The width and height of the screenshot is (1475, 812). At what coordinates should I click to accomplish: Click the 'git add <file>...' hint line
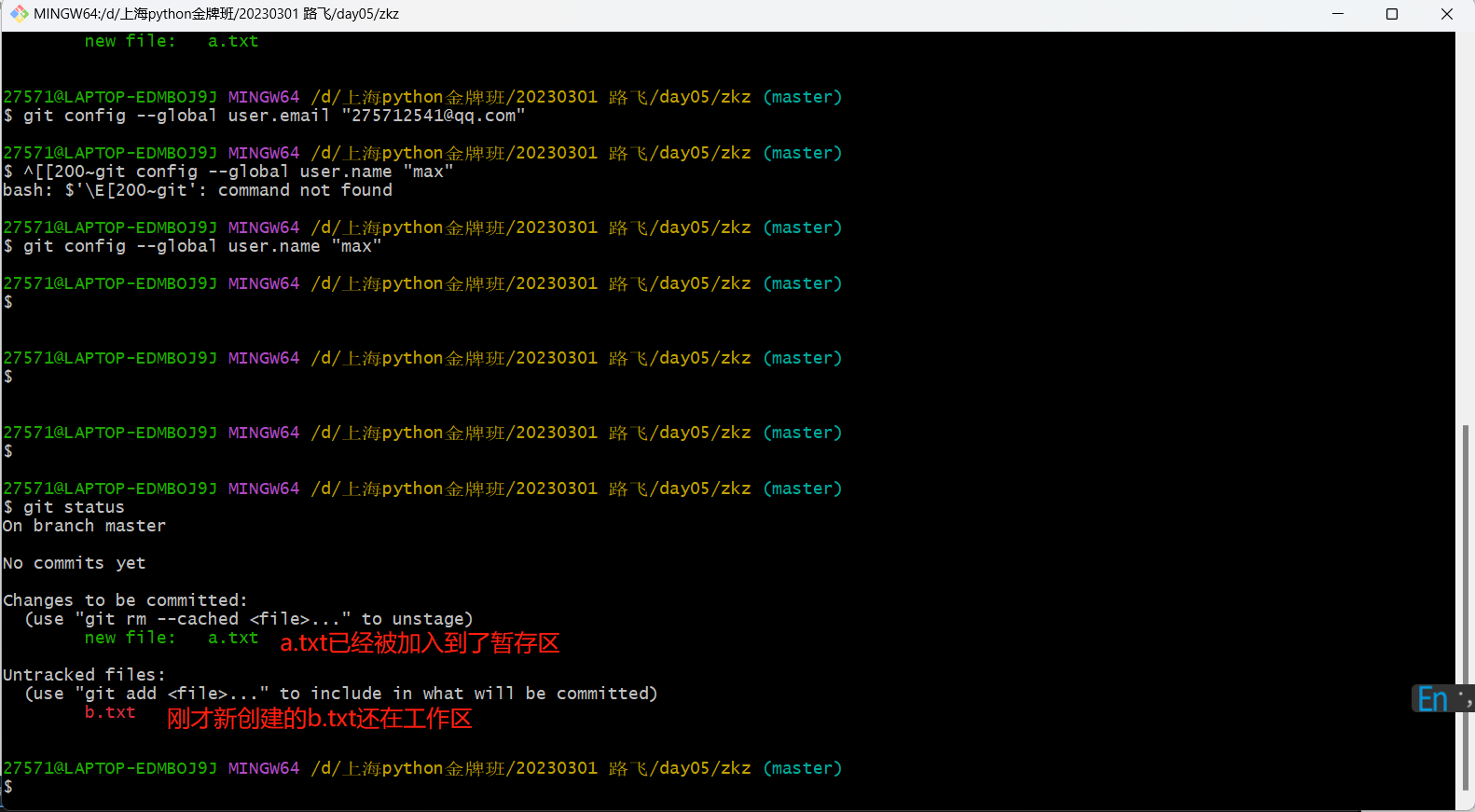[341, 694]
